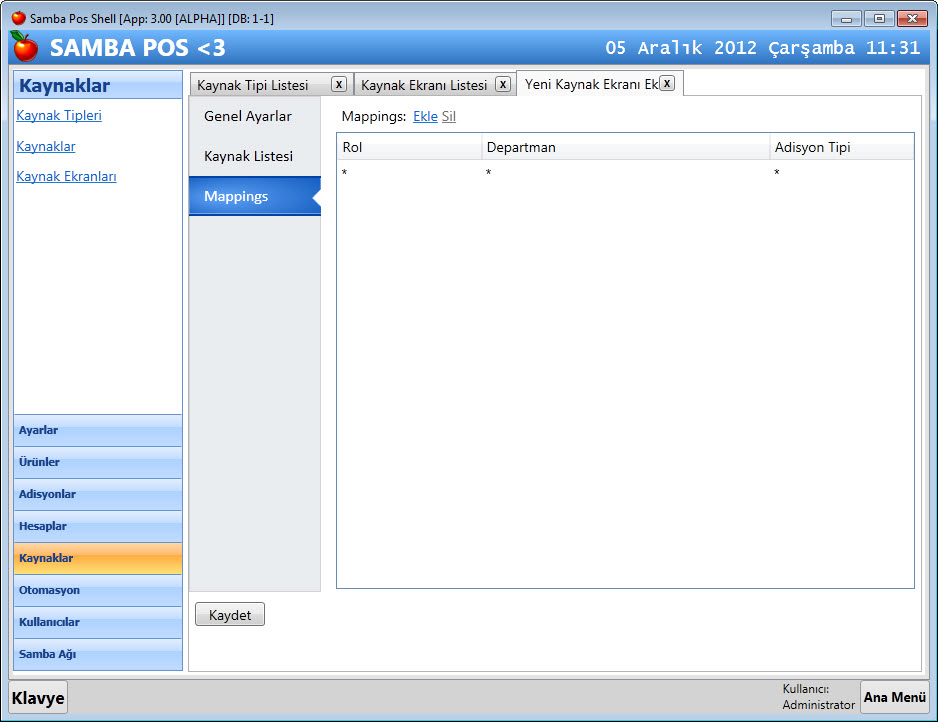The image size is (938, 722).
Task: Open the Genel Ayarlar section
Action: (248, 116)
